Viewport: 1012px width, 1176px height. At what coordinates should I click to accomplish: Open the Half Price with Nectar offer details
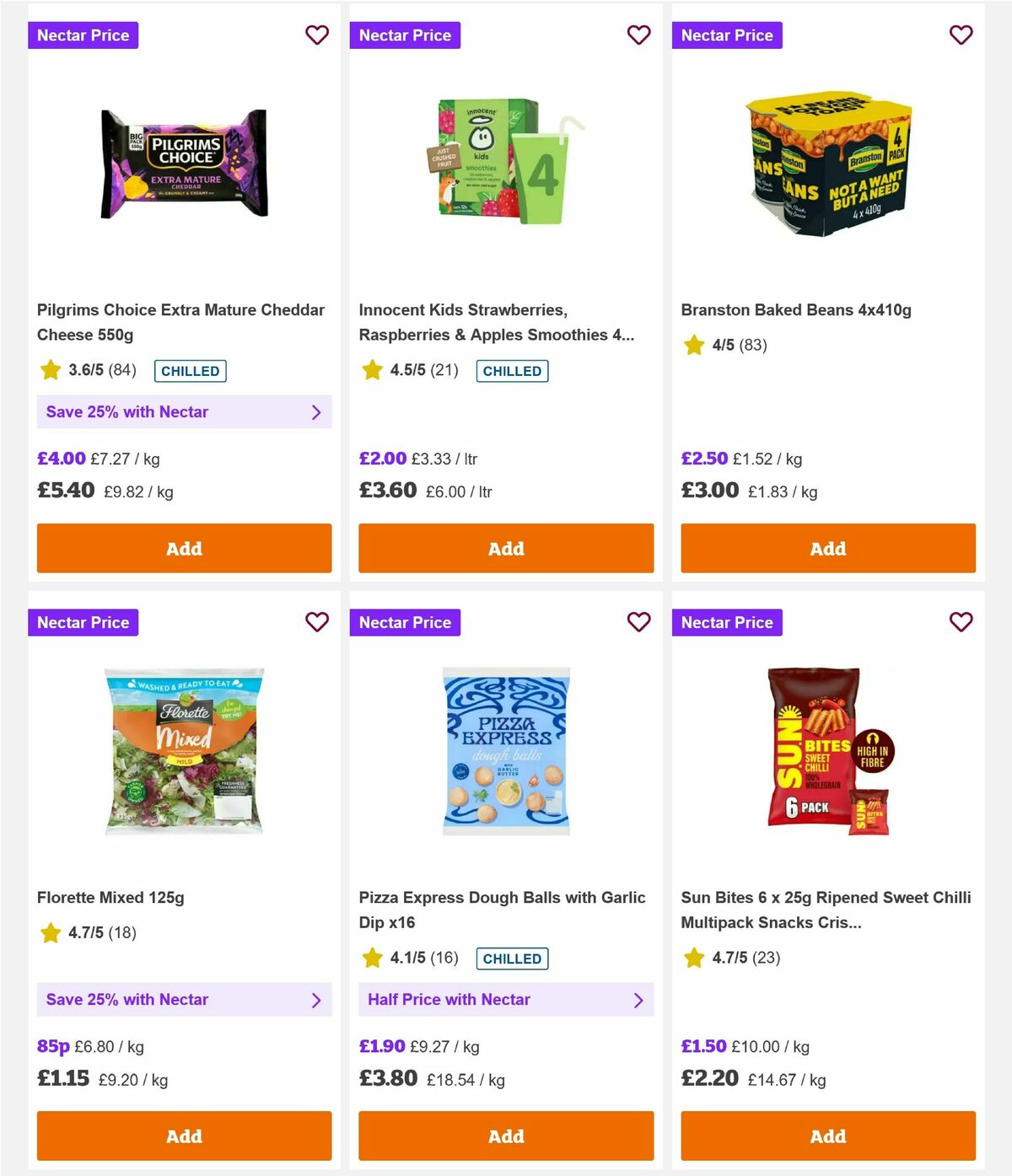point(505,1000)
